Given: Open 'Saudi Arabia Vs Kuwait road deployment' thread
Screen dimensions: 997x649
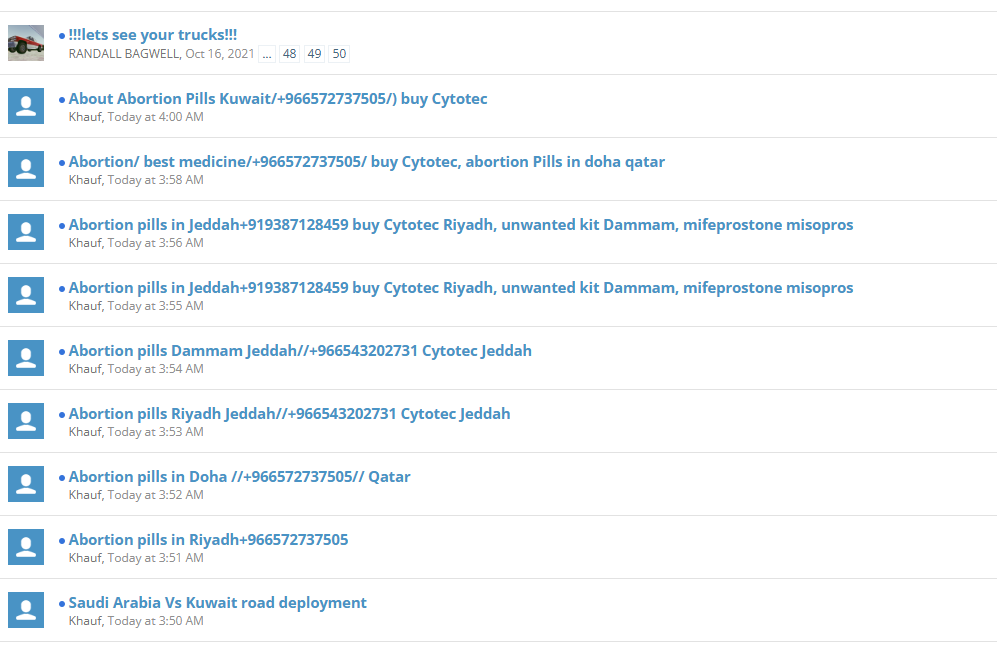Looking at the screenshot, I should (x=217, y=602).
